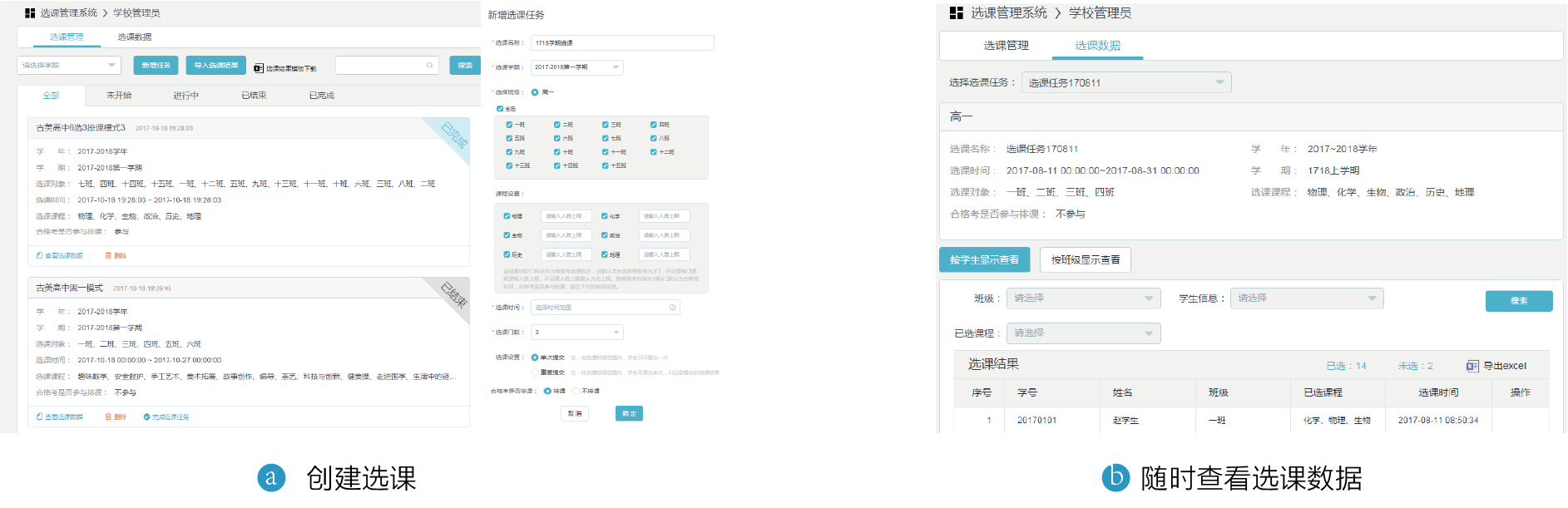Open the 请选择学期 dropdown
The height and width of the screenshot is (508, 1568).
(69, 65)
